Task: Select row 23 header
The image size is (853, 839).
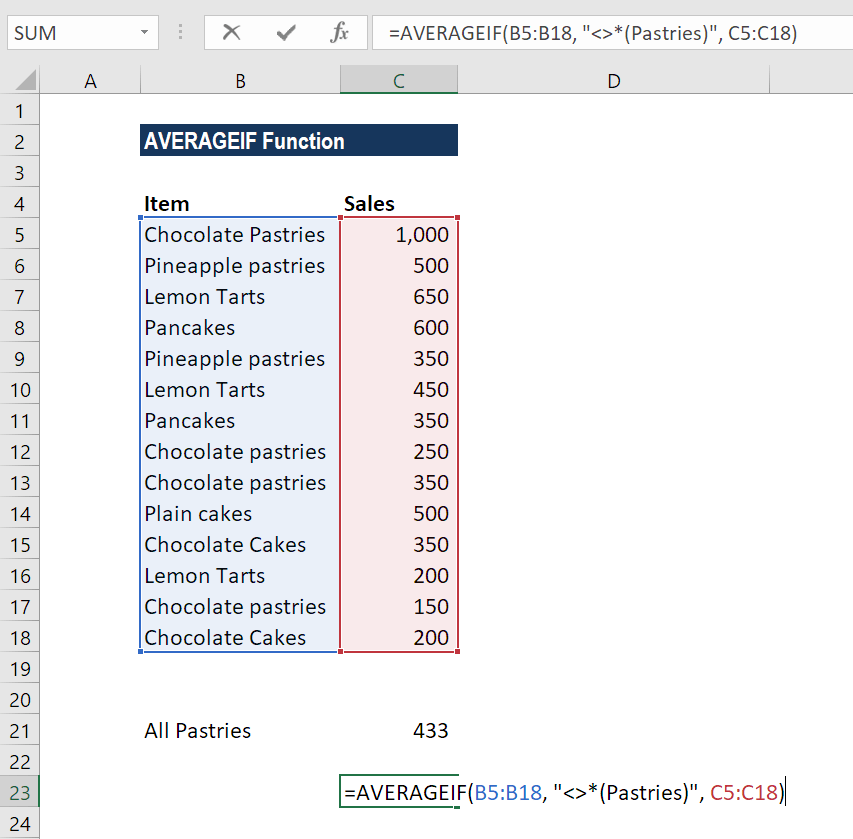Action: pos(20,792)
